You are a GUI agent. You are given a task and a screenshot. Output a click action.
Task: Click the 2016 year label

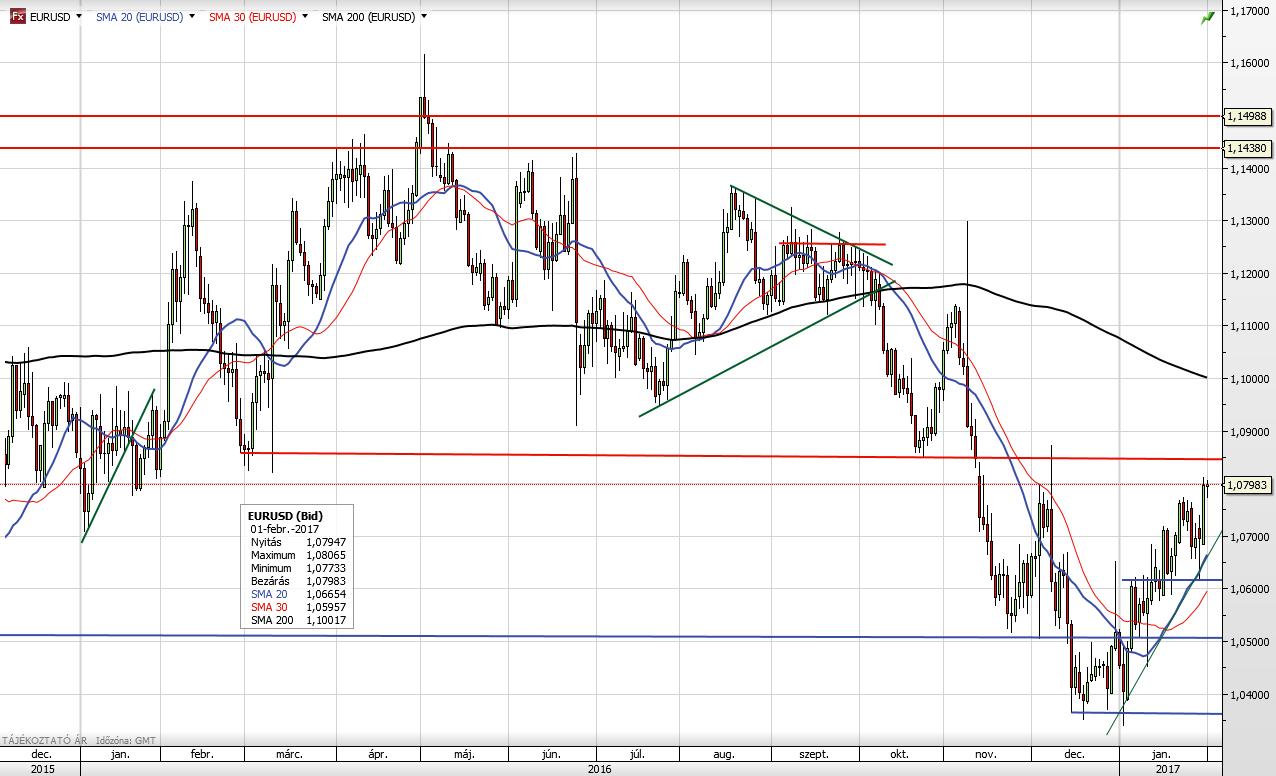point(600,768)
